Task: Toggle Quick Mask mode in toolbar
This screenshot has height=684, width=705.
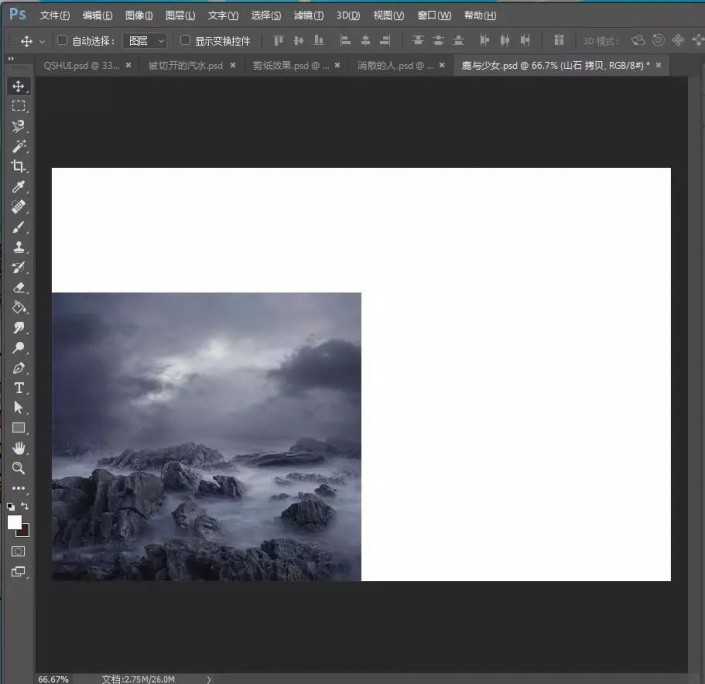Action: [18, 551]
